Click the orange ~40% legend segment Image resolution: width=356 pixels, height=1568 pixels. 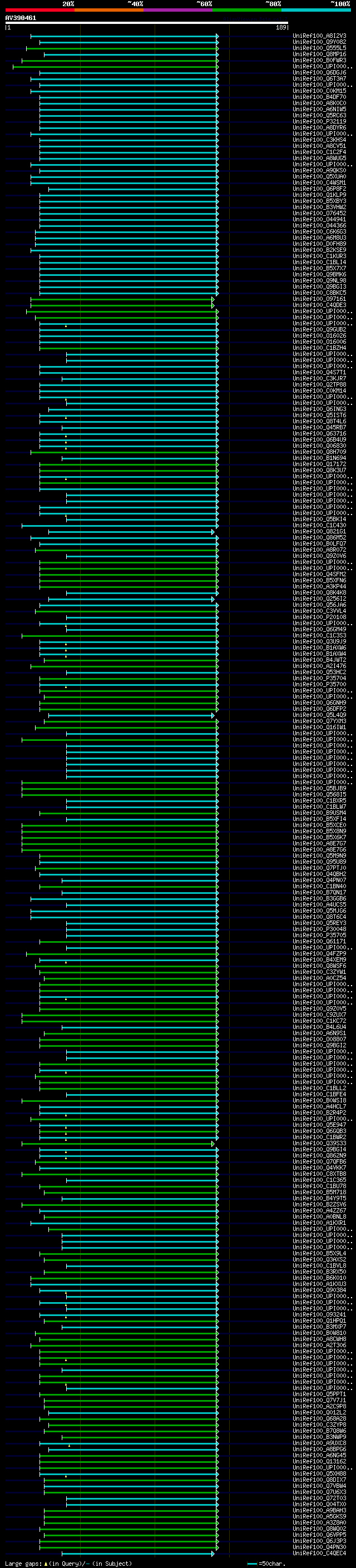coord(109,10)
